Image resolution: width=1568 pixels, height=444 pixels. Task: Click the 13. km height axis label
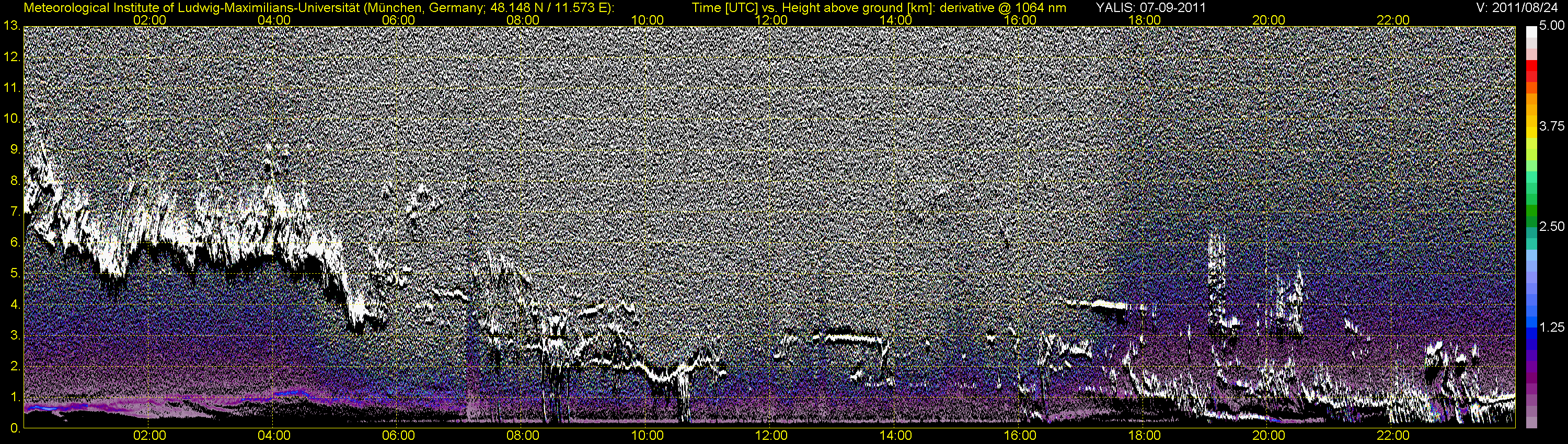(13, 26)
